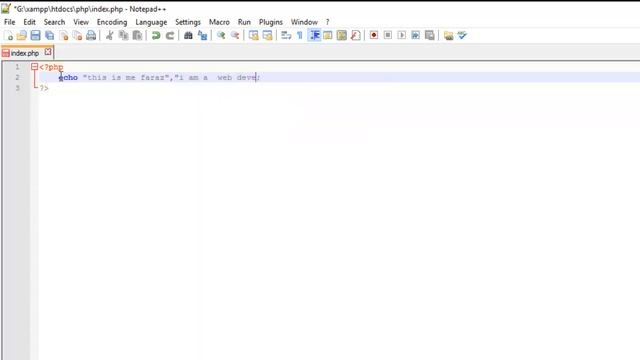Select the index.php tab

click(x=24, y=53)
